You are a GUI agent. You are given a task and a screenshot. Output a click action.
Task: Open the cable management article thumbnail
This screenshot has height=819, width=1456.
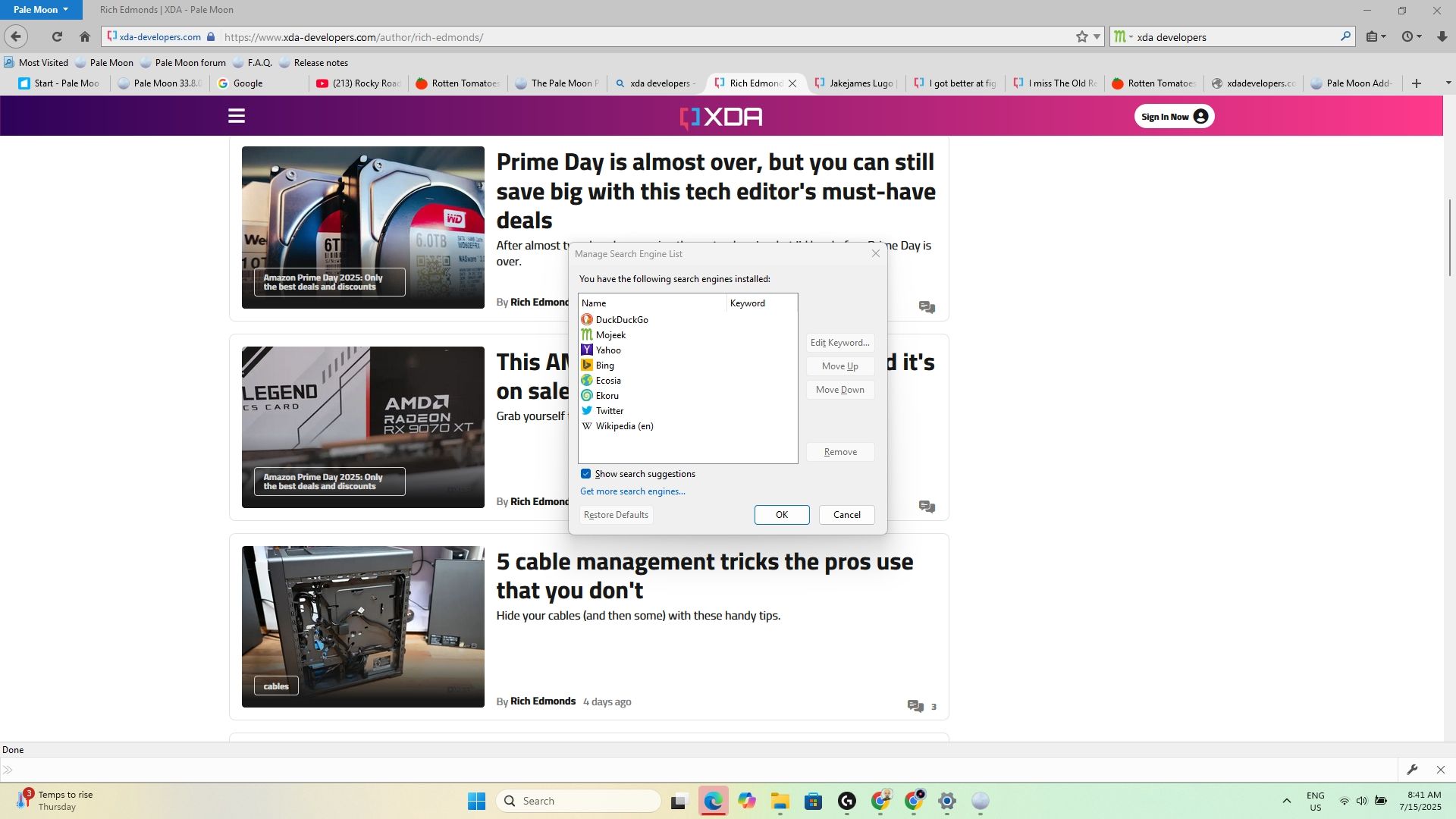click(363, 627)
